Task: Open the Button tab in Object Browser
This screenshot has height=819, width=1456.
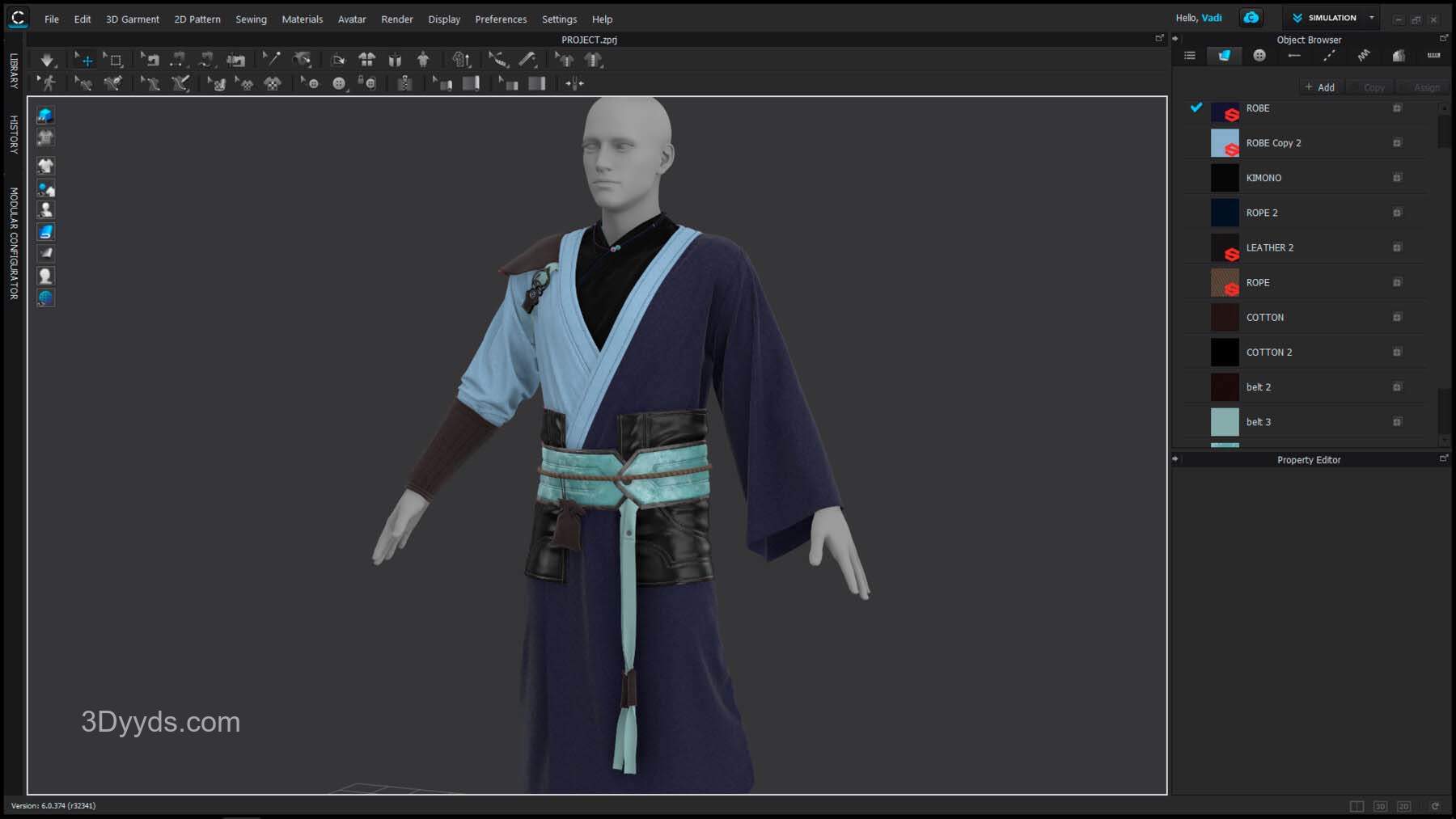Action: pos(1259,56)
